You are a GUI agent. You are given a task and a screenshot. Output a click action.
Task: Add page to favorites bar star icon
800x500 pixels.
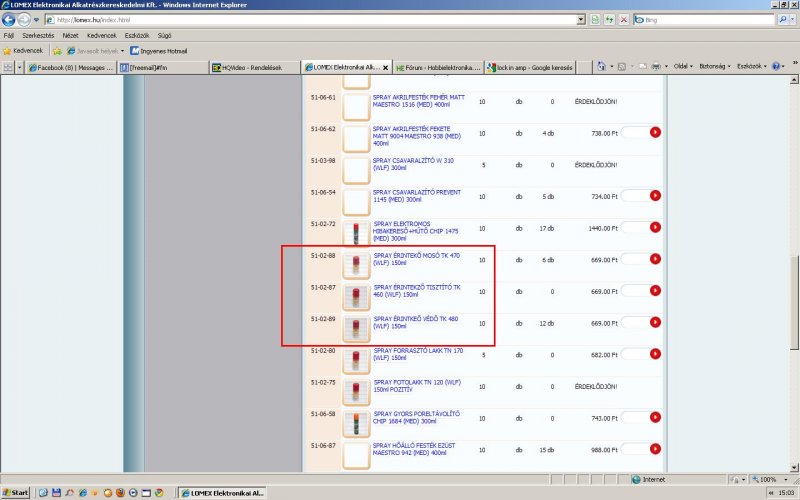pyautogui.click(x=57, y=51)
